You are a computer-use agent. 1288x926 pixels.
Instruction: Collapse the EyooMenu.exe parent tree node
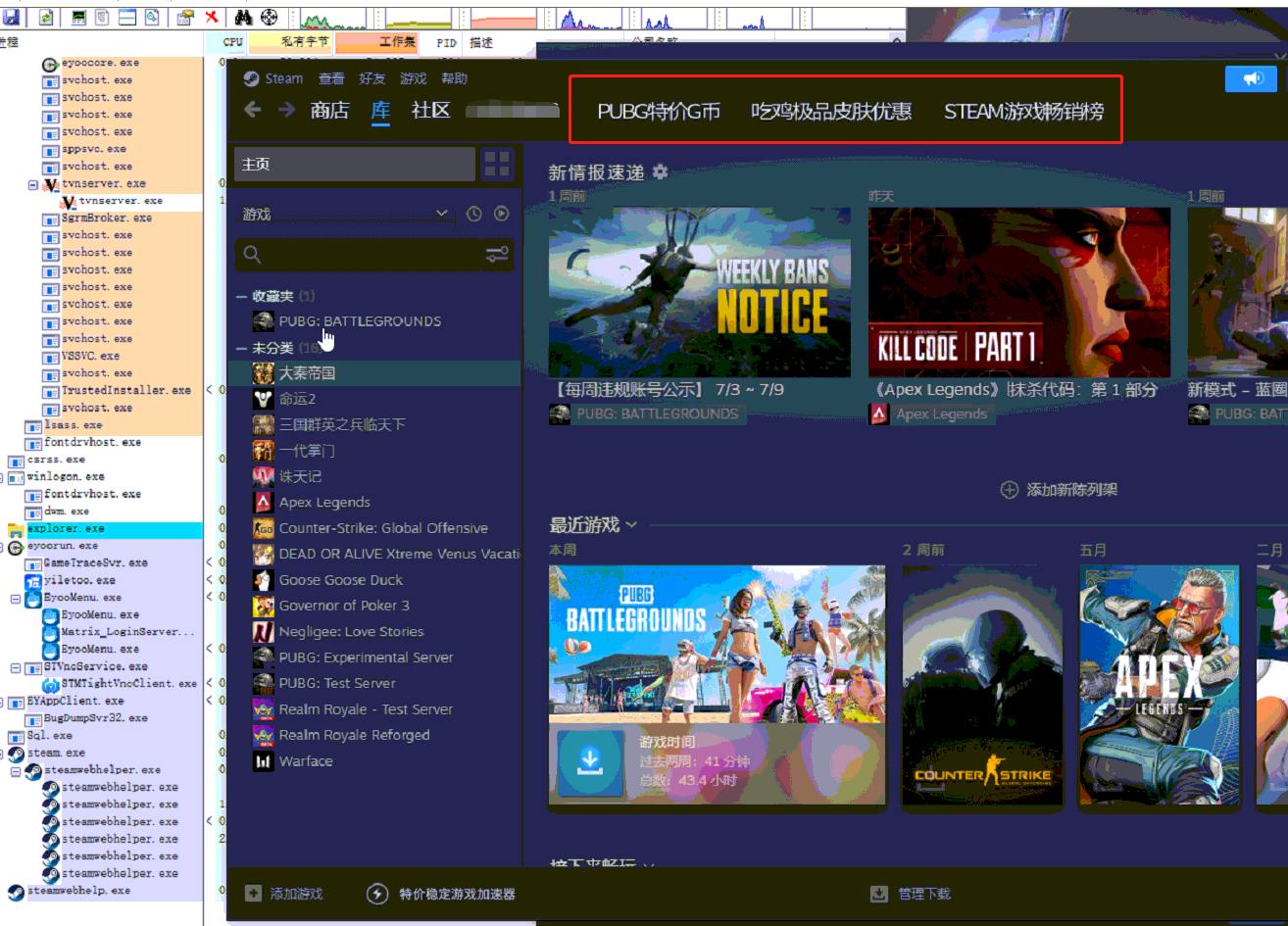(x=16, y=598)
